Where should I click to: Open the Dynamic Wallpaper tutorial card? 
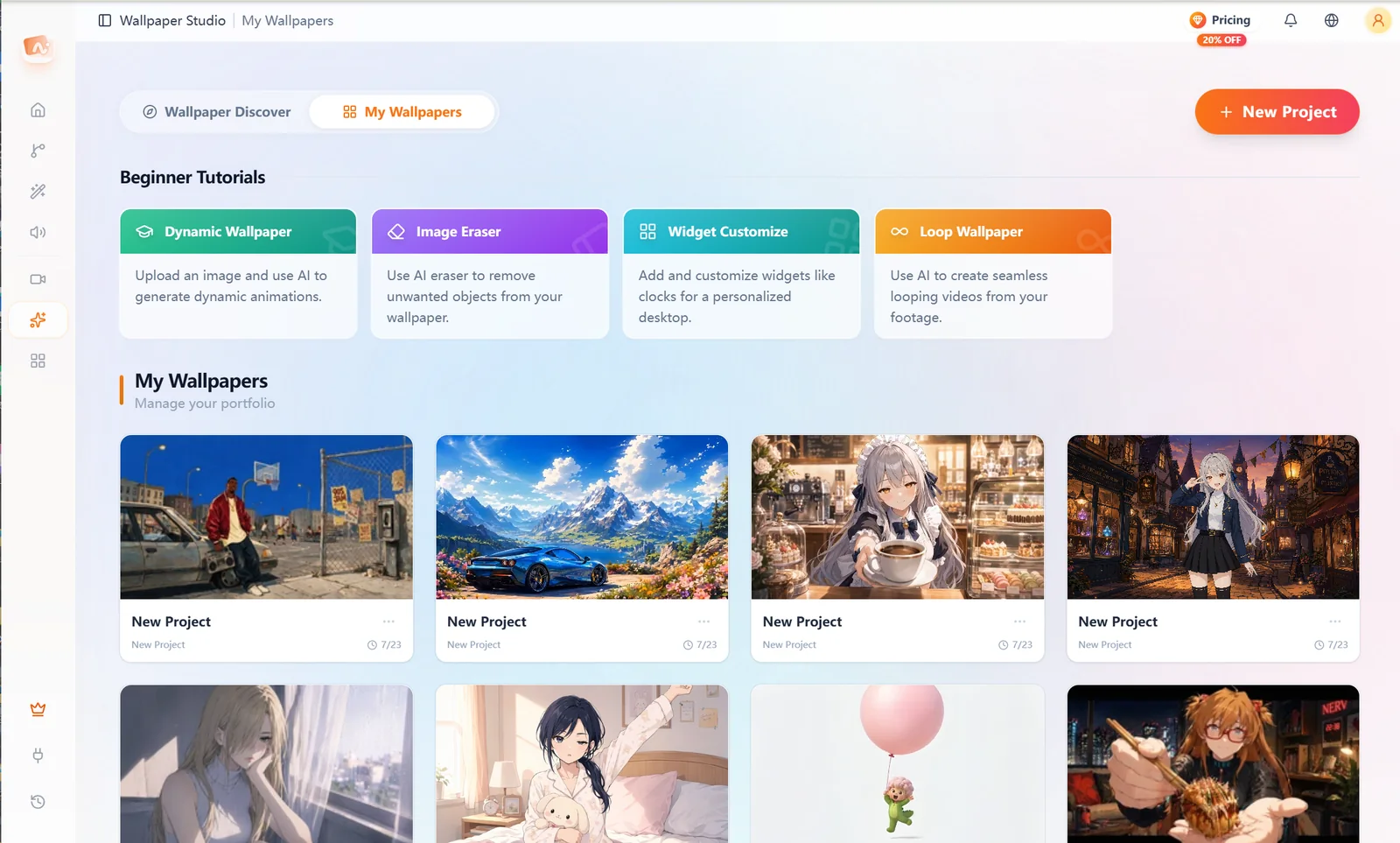coord(238,273)
